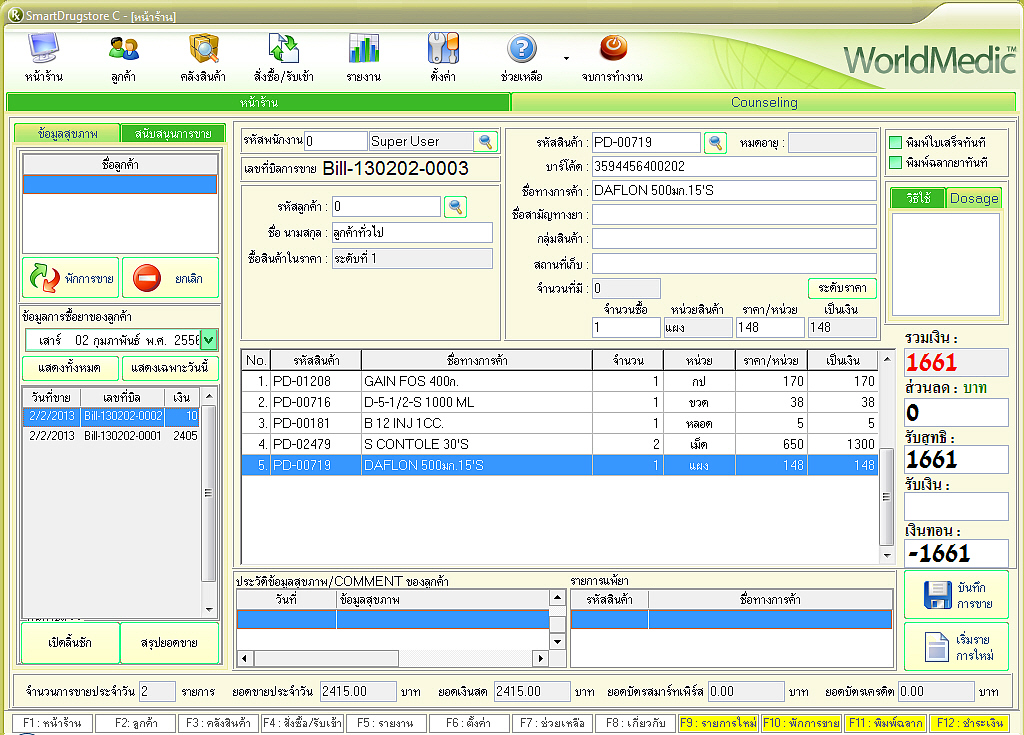Enable พิมพ์ใบเสร็จทันที print receipt checkbox

pos(895,143)
